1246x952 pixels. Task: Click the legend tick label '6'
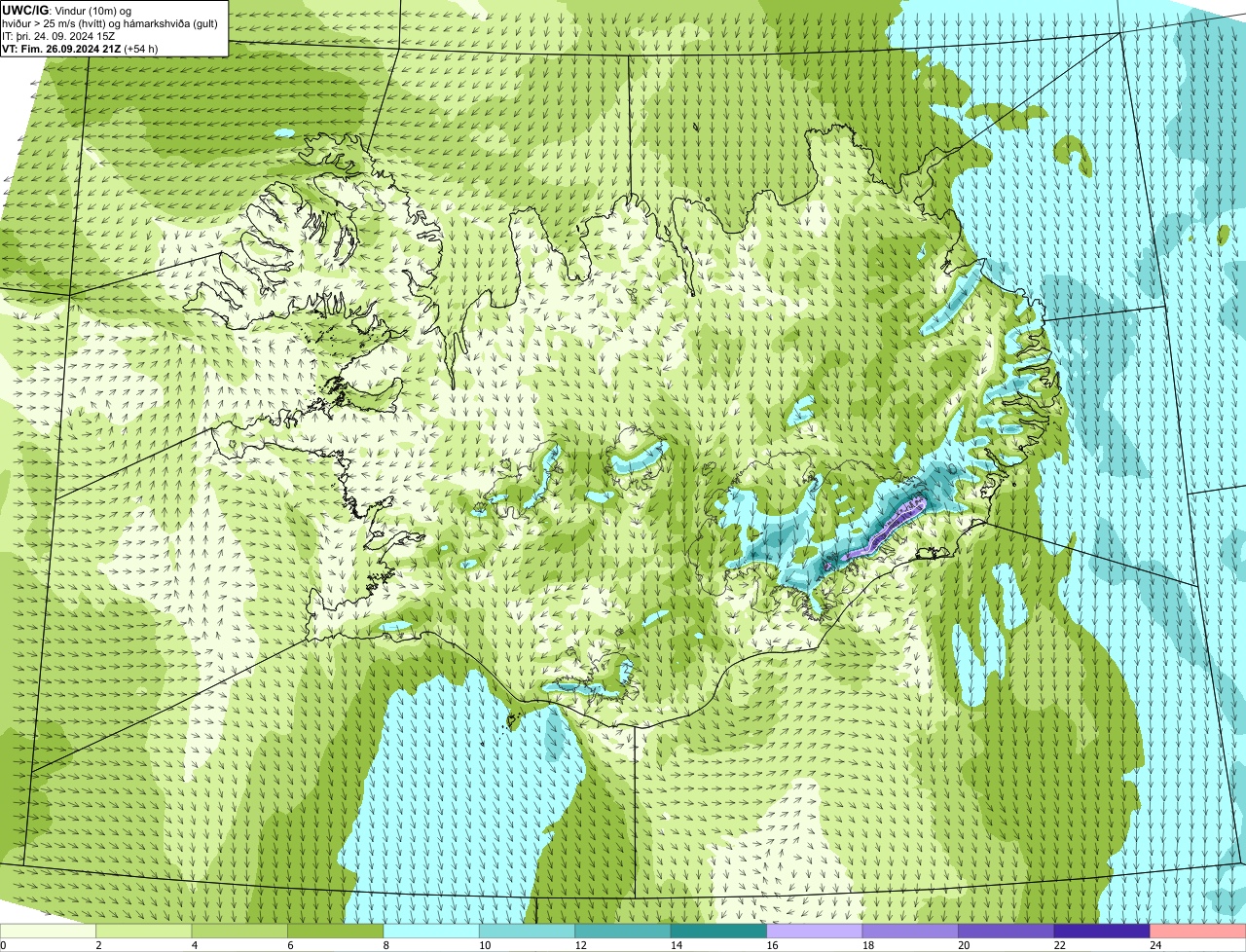click(x=290, y=945)
